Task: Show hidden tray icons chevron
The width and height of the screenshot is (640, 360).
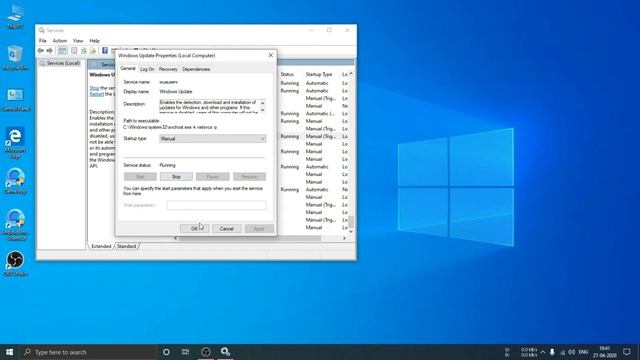Action: pyautogui.click(x=542, y=352)
